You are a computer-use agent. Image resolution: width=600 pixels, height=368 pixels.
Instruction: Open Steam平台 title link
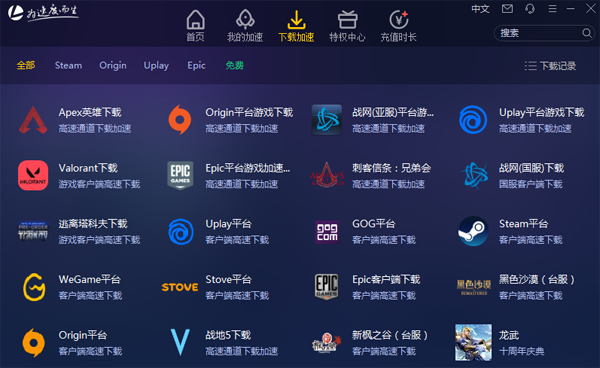tap(523, 224)
